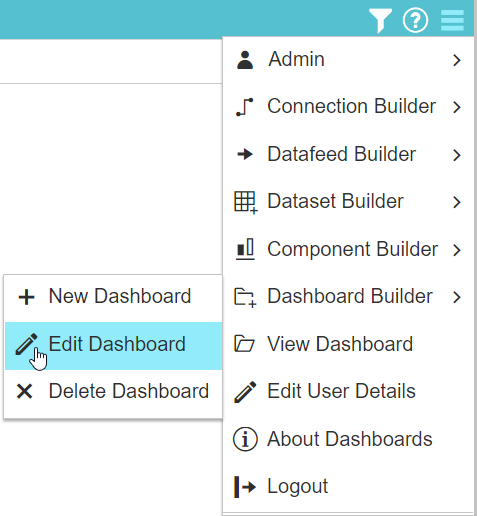Choose the Dataset Builder menu item
477x516 pixels.
click(348, 202)
